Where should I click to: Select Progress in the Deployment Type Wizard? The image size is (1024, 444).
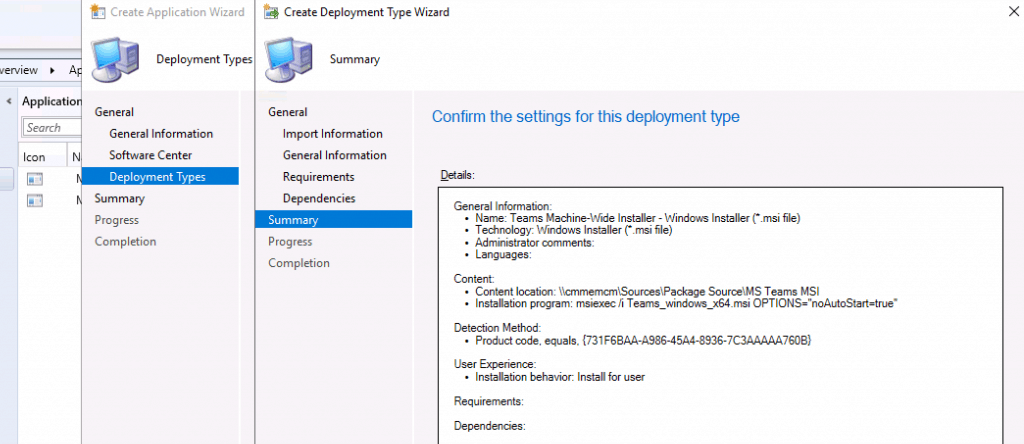click(290, 241)
